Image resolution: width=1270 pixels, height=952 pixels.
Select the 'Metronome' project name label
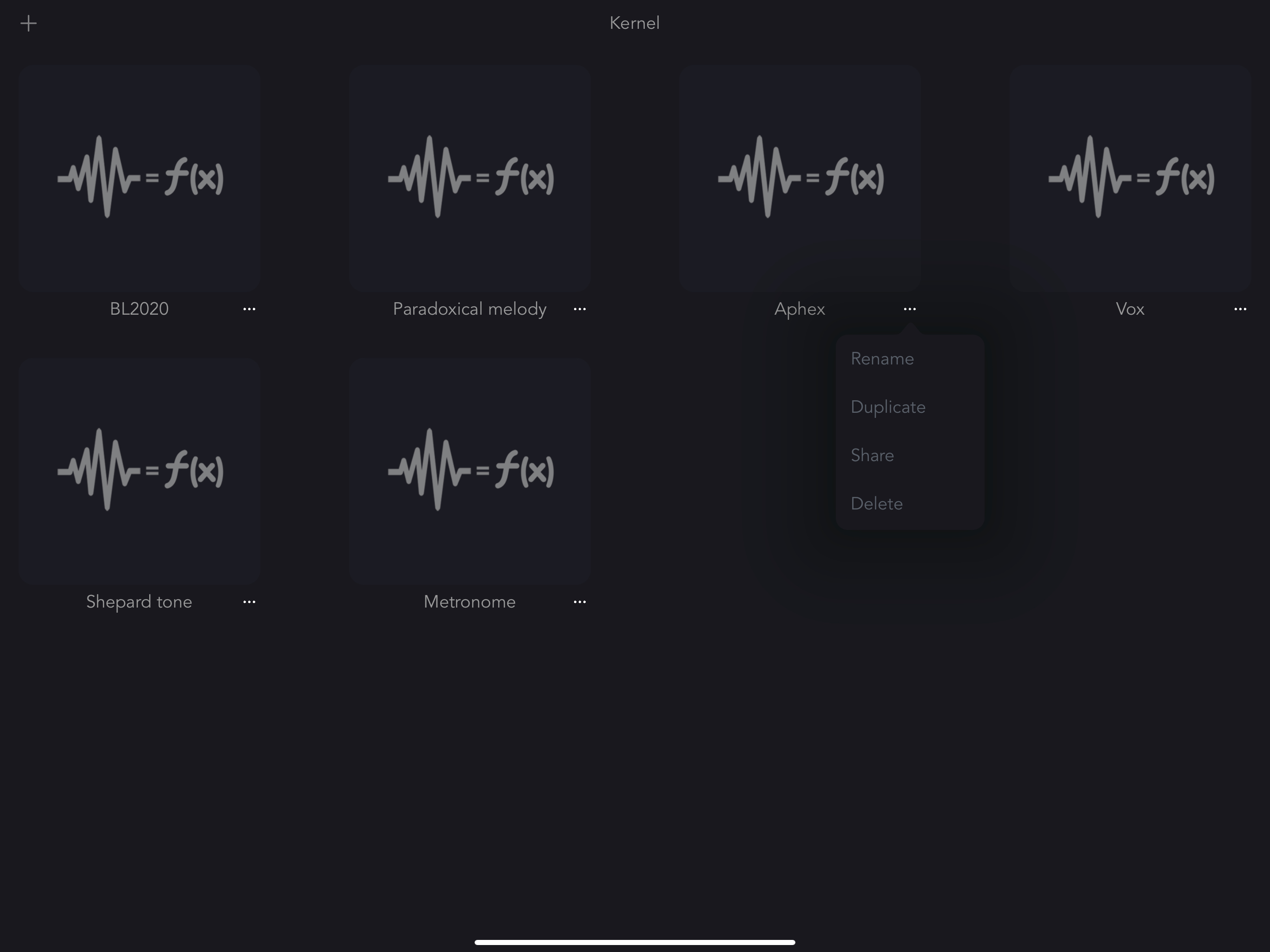point(470,602)
